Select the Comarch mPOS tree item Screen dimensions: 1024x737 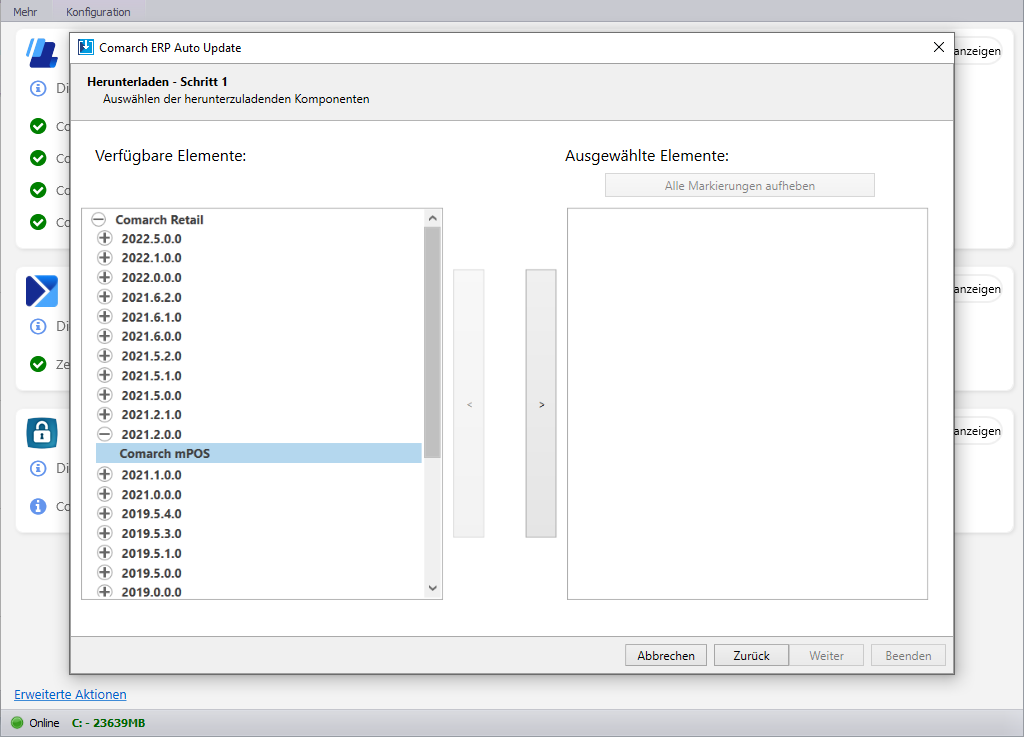(259, 454)
